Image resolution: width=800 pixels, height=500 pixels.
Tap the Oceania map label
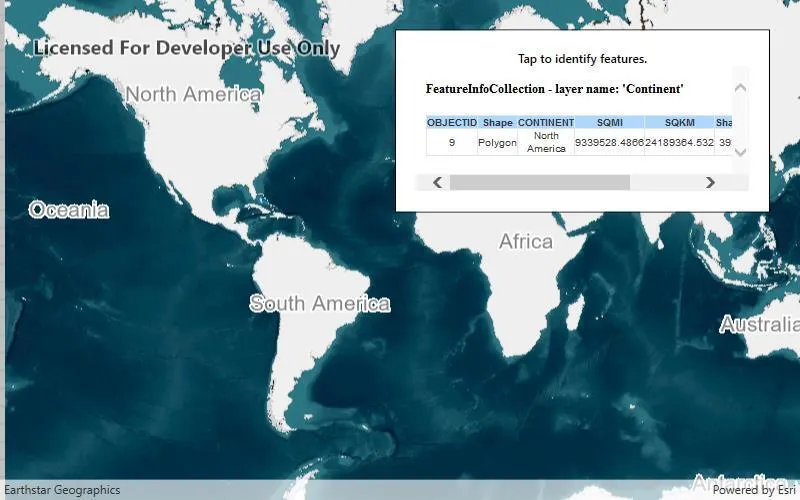[69, 210]
